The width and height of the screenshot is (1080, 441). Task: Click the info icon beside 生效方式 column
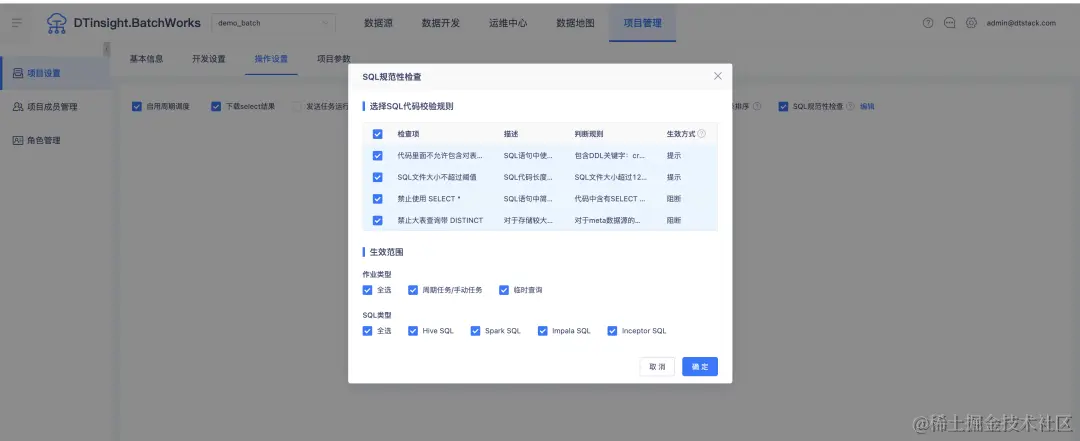click(x=701, y=134)
